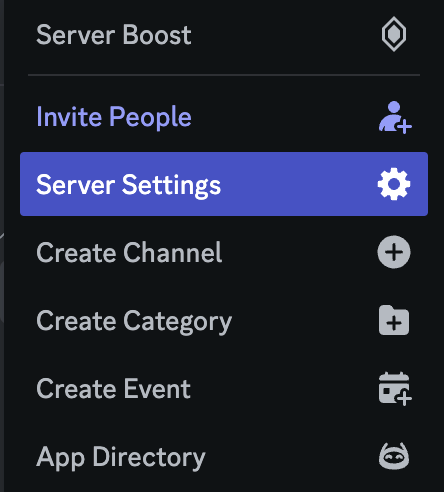This screenshot has width=444, height=492.
Task: Select Create Category
Action: (224, 321)
